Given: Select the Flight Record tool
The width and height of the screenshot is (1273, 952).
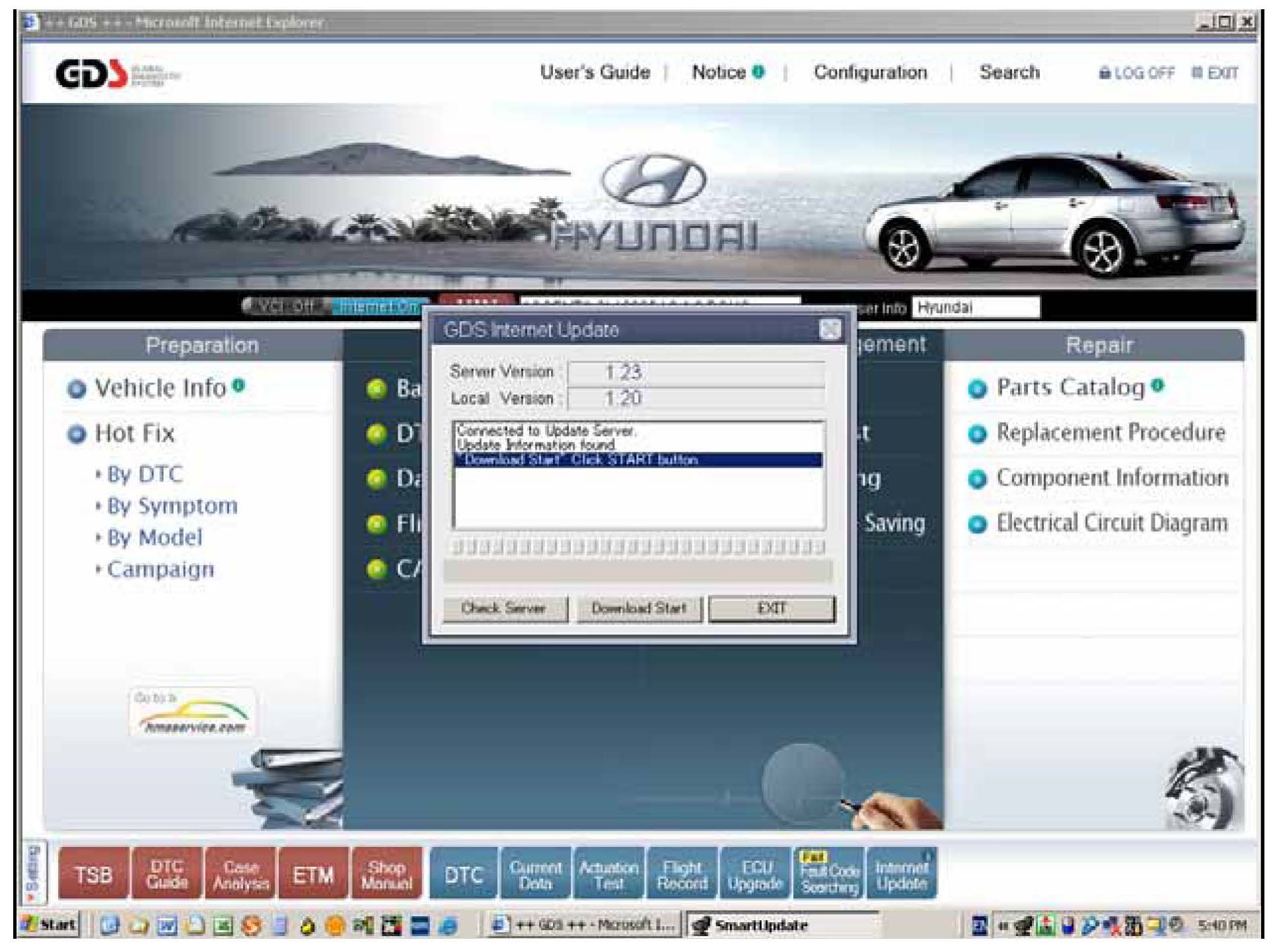Looking at the screenshot, I should coord(682,875).
